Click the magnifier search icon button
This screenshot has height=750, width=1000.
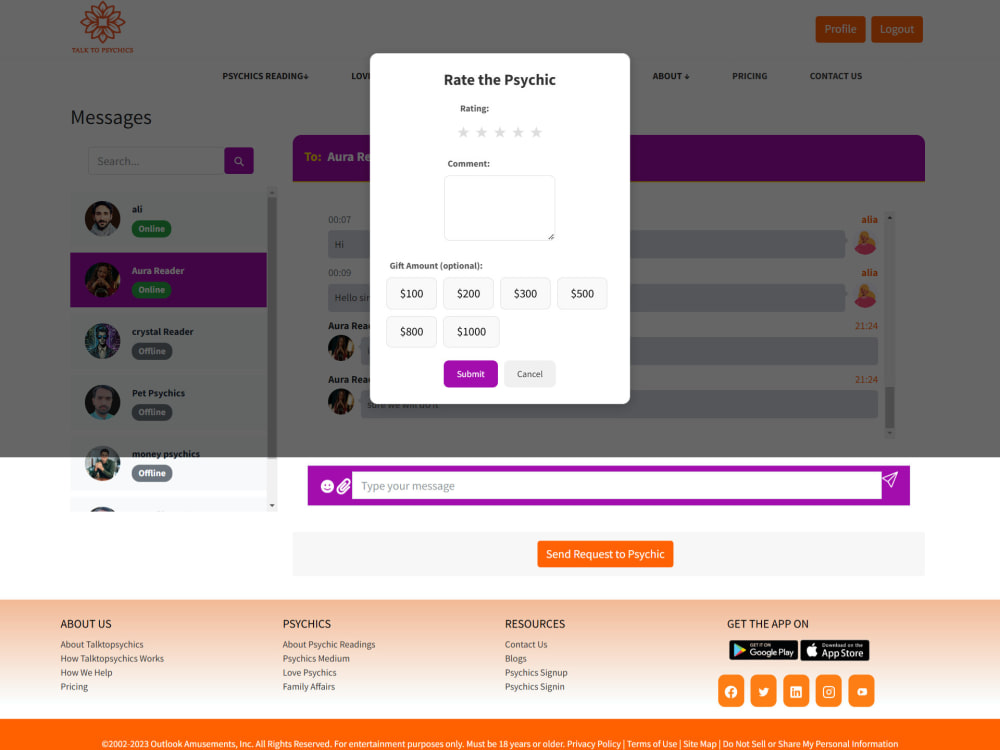(239, 161)
